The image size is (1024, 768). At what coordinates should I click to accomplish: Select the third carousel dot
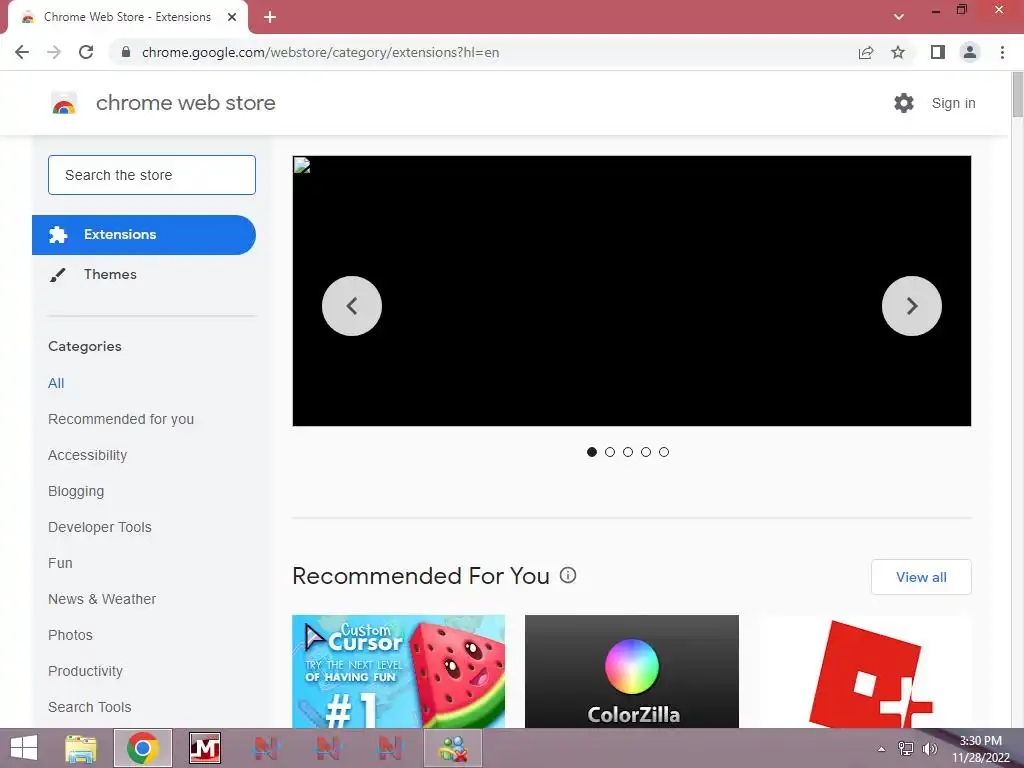[628, 452]
